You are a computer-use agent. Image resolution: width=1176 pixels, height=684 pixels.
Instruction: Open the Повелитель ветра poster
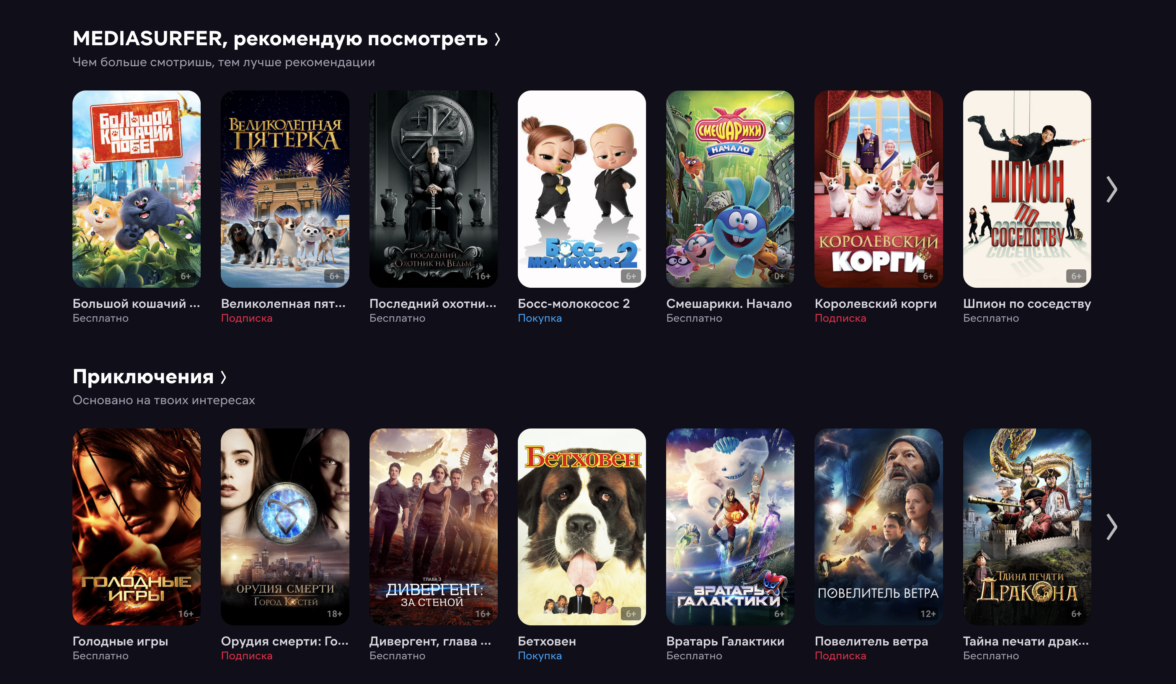coord(879,526)
